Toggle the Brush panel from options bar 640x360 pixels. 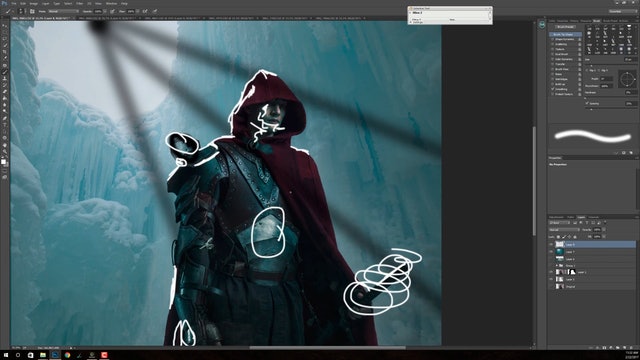(x=32, y=11)
